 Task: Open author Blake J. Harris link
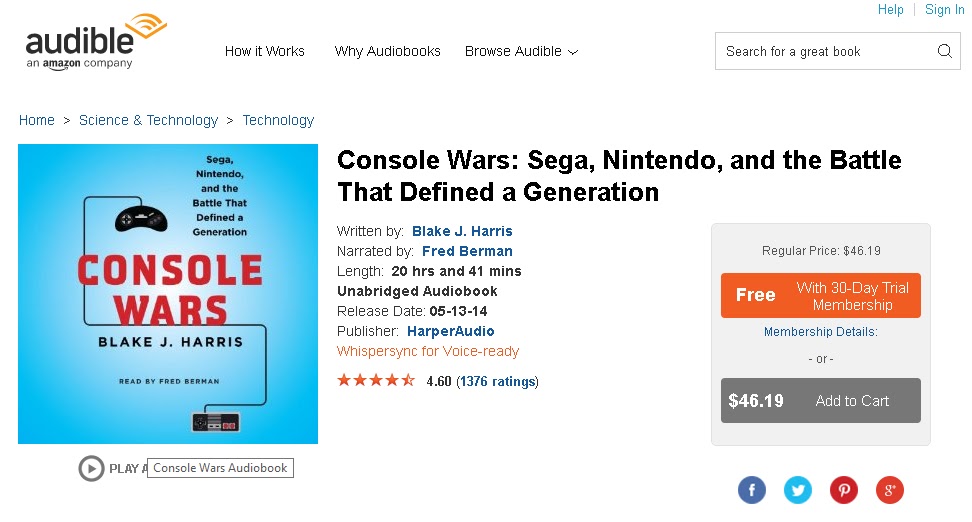tap(462, 231)
